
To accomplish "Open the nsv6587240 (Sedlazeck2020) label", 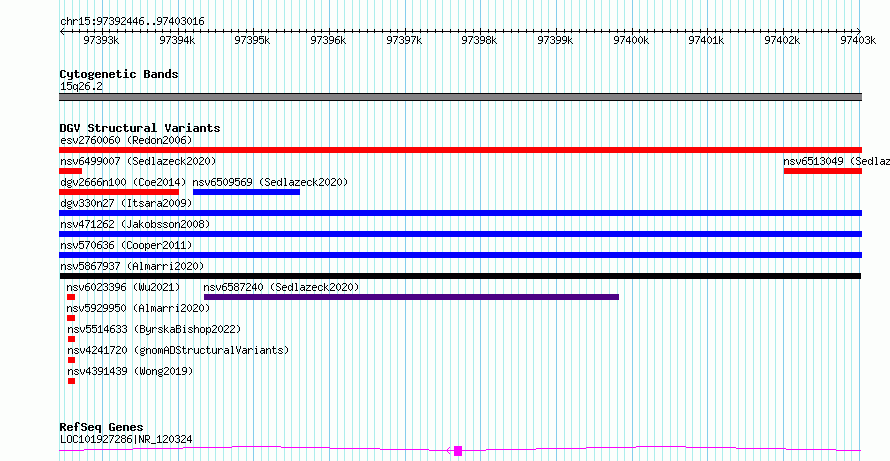I will [x=282, y=287].
